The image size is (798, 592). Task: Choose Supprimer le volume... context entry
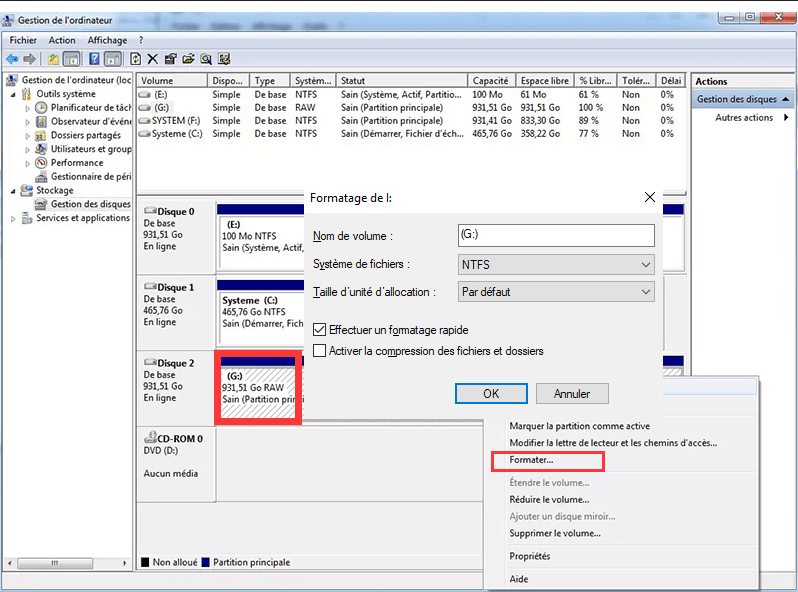point(555,533)
